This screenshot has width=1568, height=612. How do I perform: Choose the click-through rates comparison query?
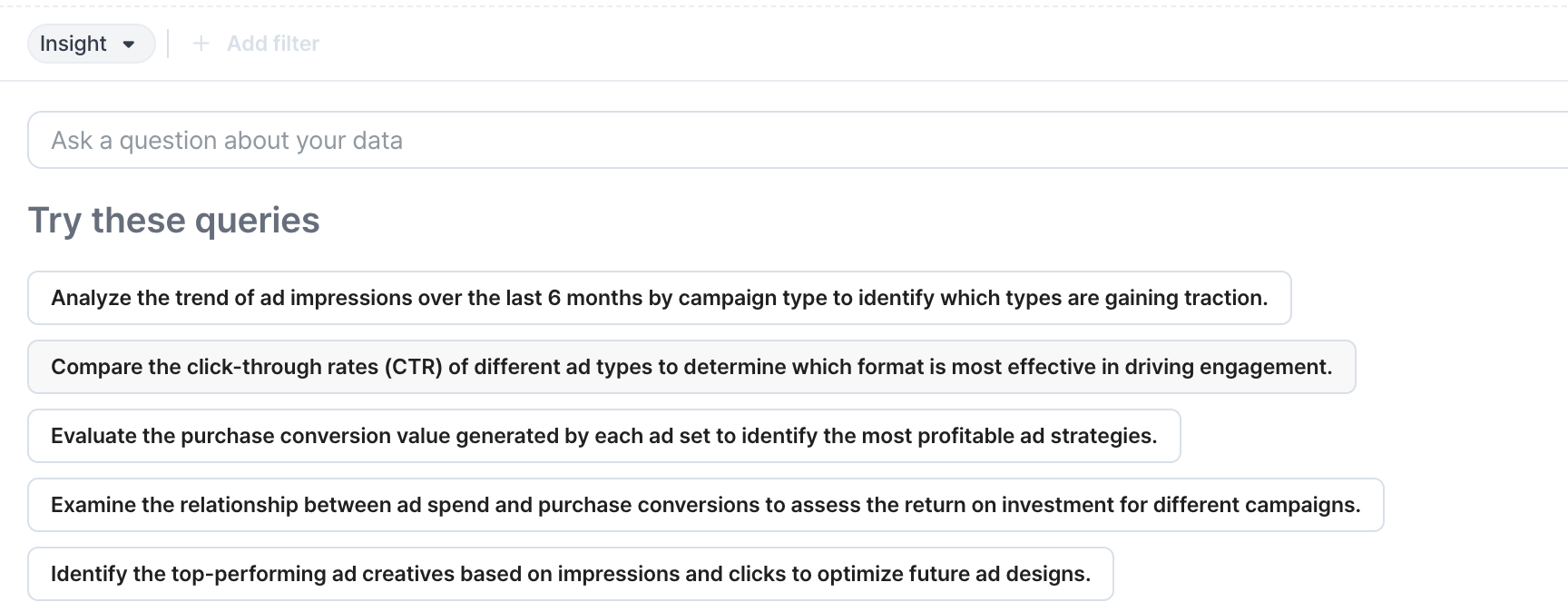click(x=691, y=367)
